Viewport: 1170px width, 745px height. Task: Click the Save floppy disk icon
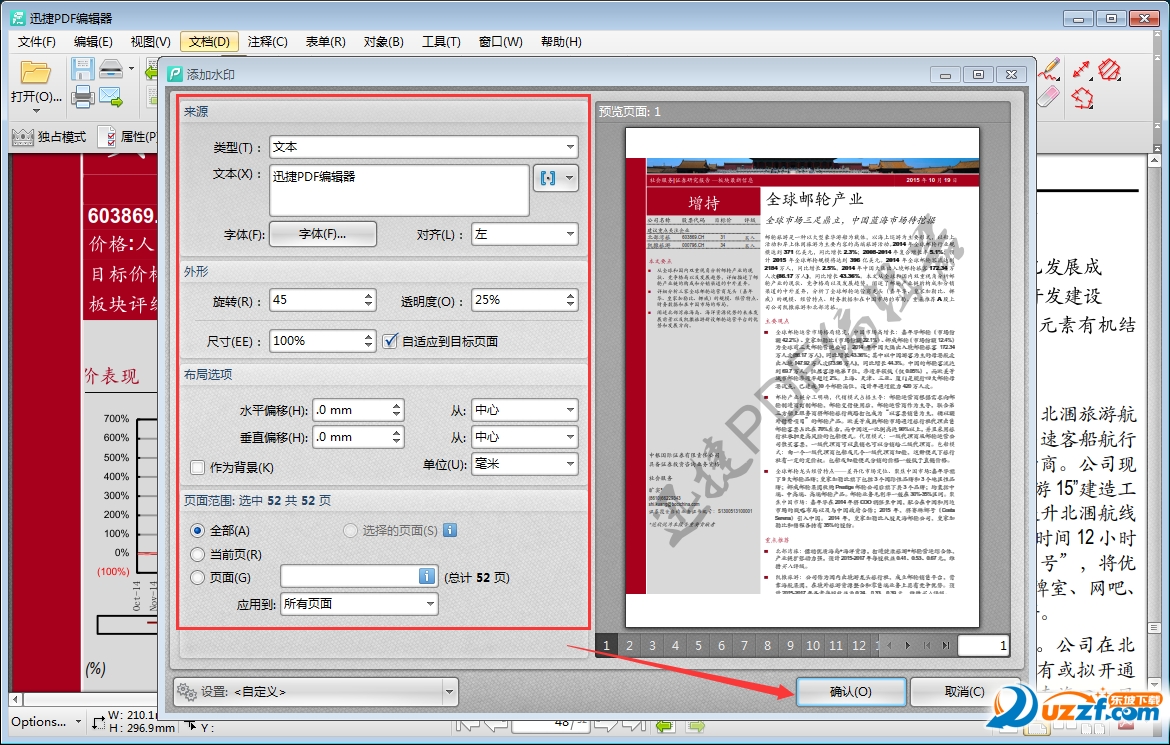[x=82, y=69]
